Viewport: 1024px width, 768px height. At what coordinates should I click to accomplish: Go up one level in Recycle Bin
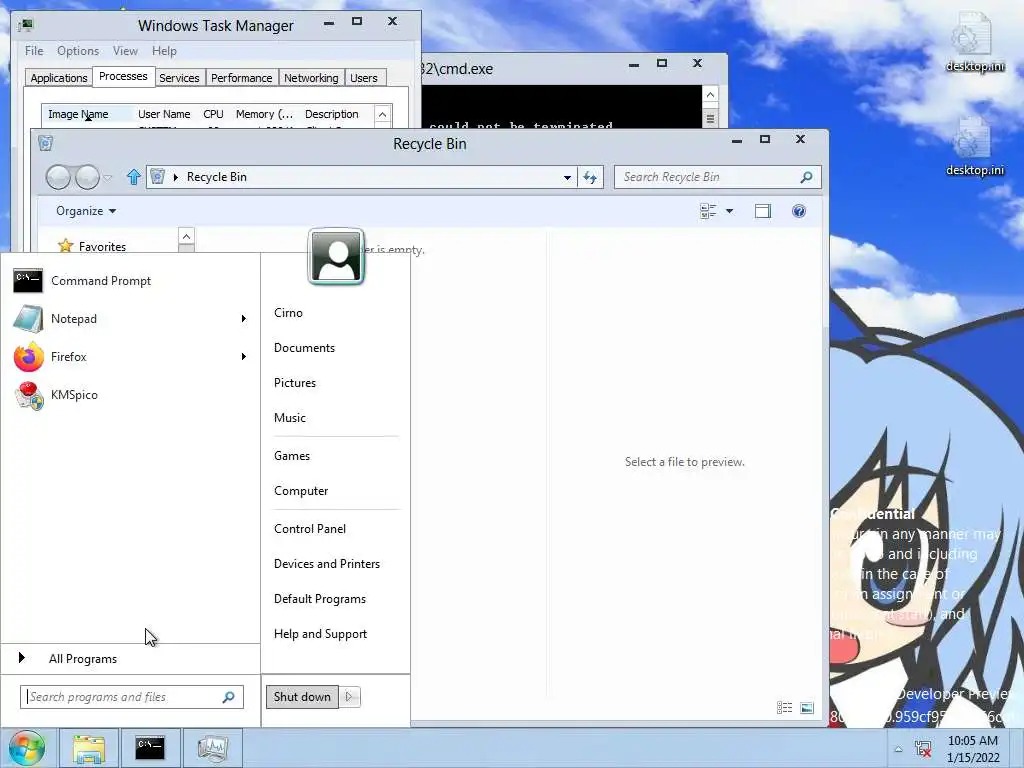(x=134, y=177)
